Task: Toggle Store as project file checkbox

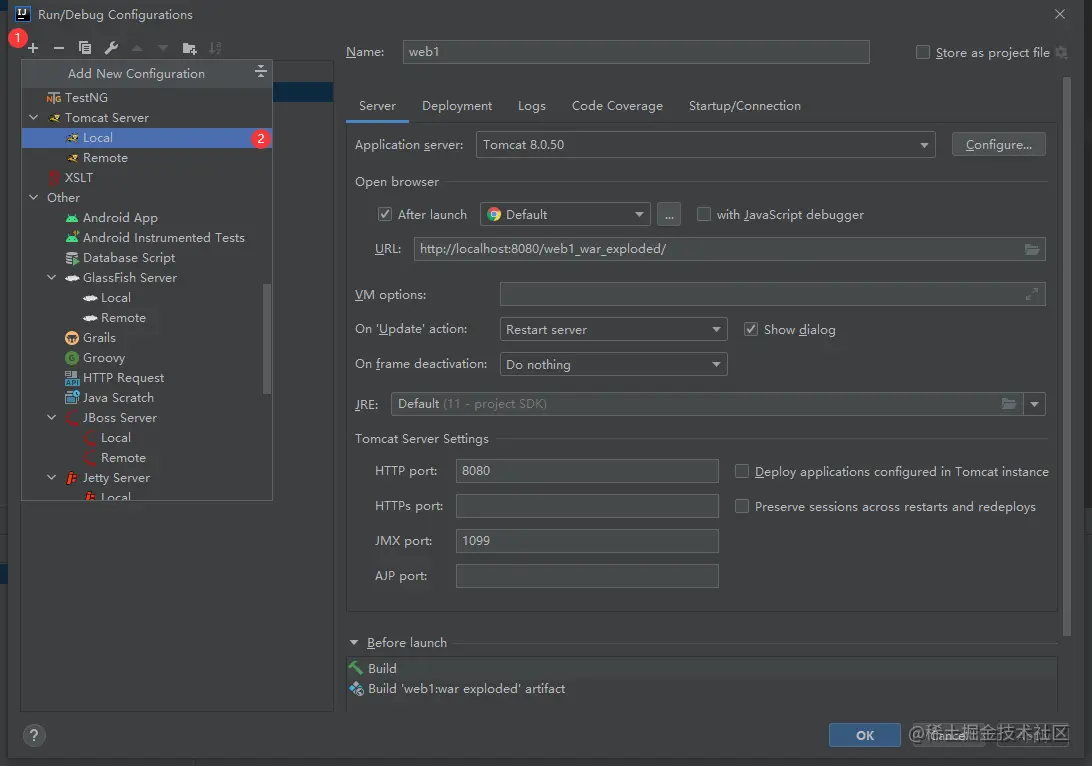Action: click(x=923, y=52)
